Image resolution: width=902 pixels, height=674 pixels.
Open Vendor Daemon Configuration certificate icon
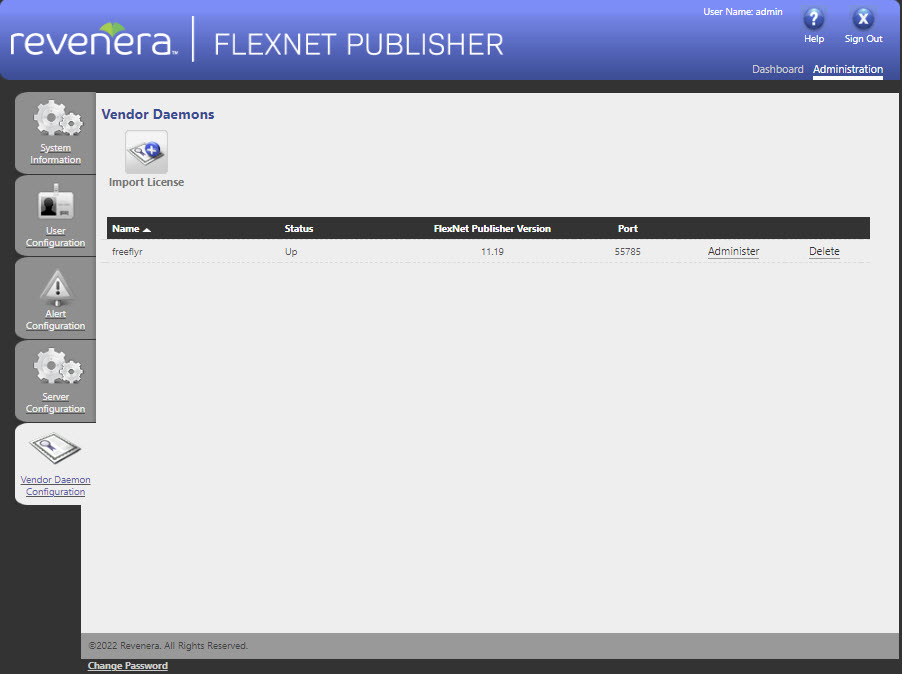coord(55,448)
